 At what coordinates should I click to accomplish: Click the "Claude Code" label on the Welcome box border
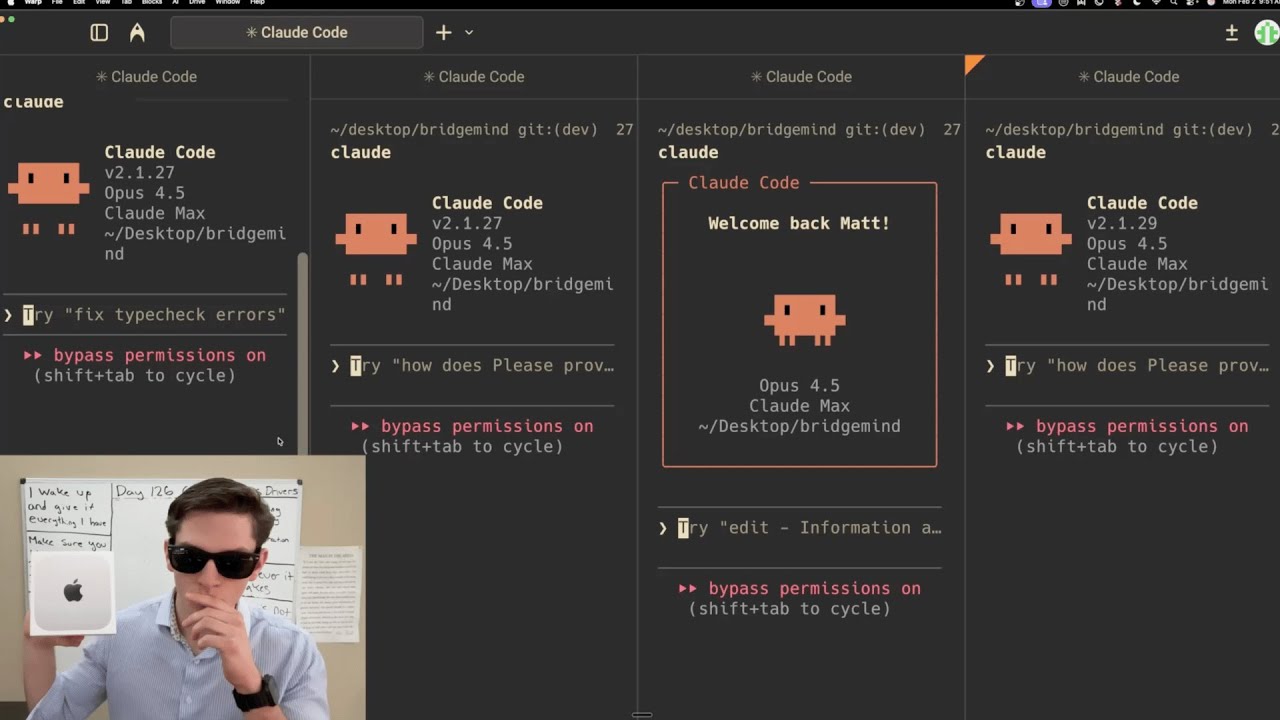pyautogui.click(x=744, y=182)
